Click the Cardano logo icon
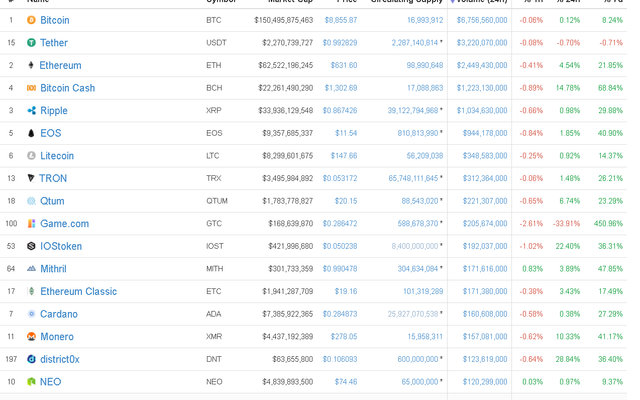 [x=31, y=314]
